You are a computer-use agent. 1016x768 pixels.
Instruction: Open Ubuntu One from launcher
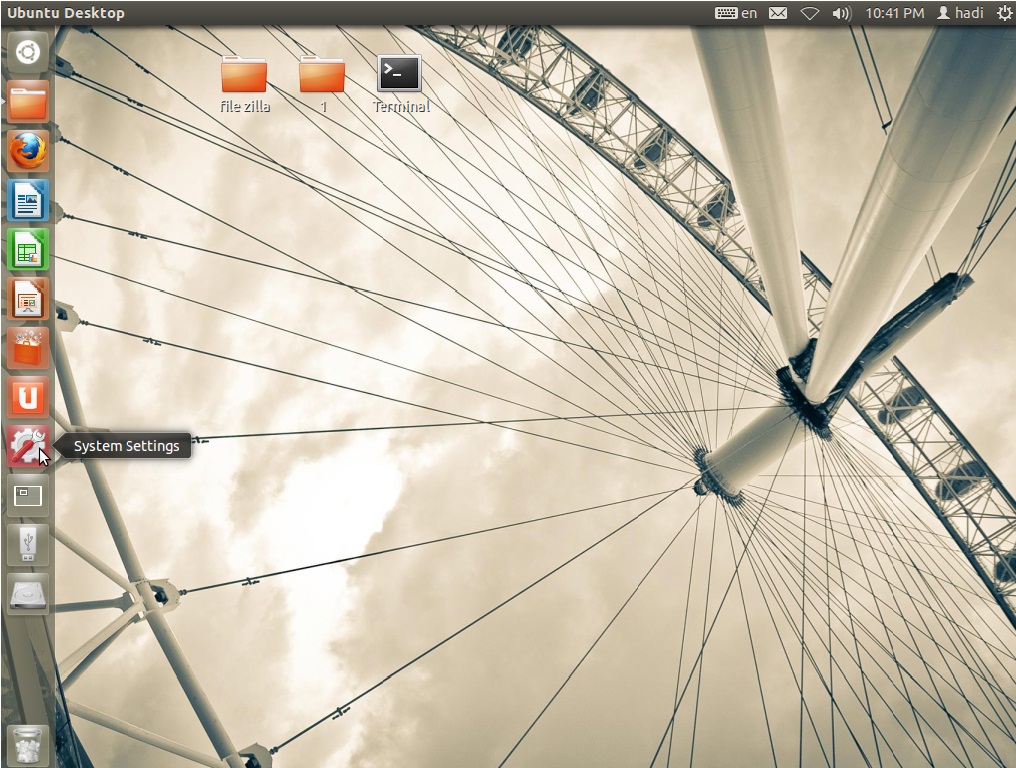(28, 397)
